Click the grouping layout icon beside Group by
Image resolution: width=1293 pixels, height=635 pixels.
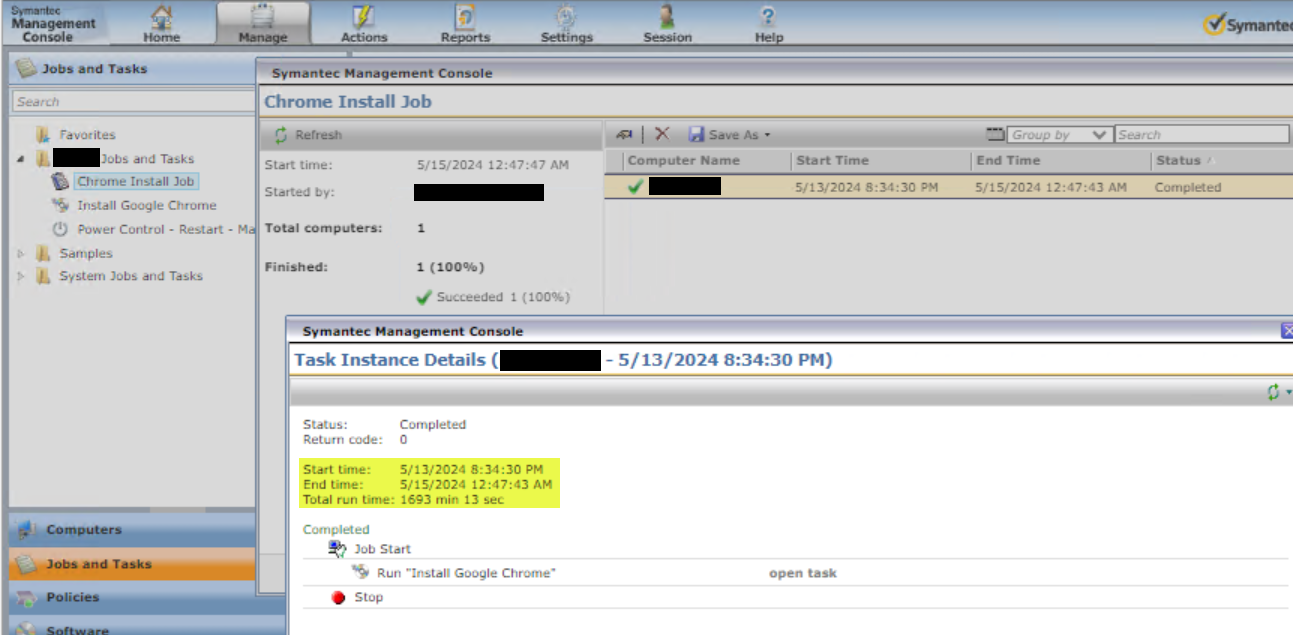click(x=995, y=134)
